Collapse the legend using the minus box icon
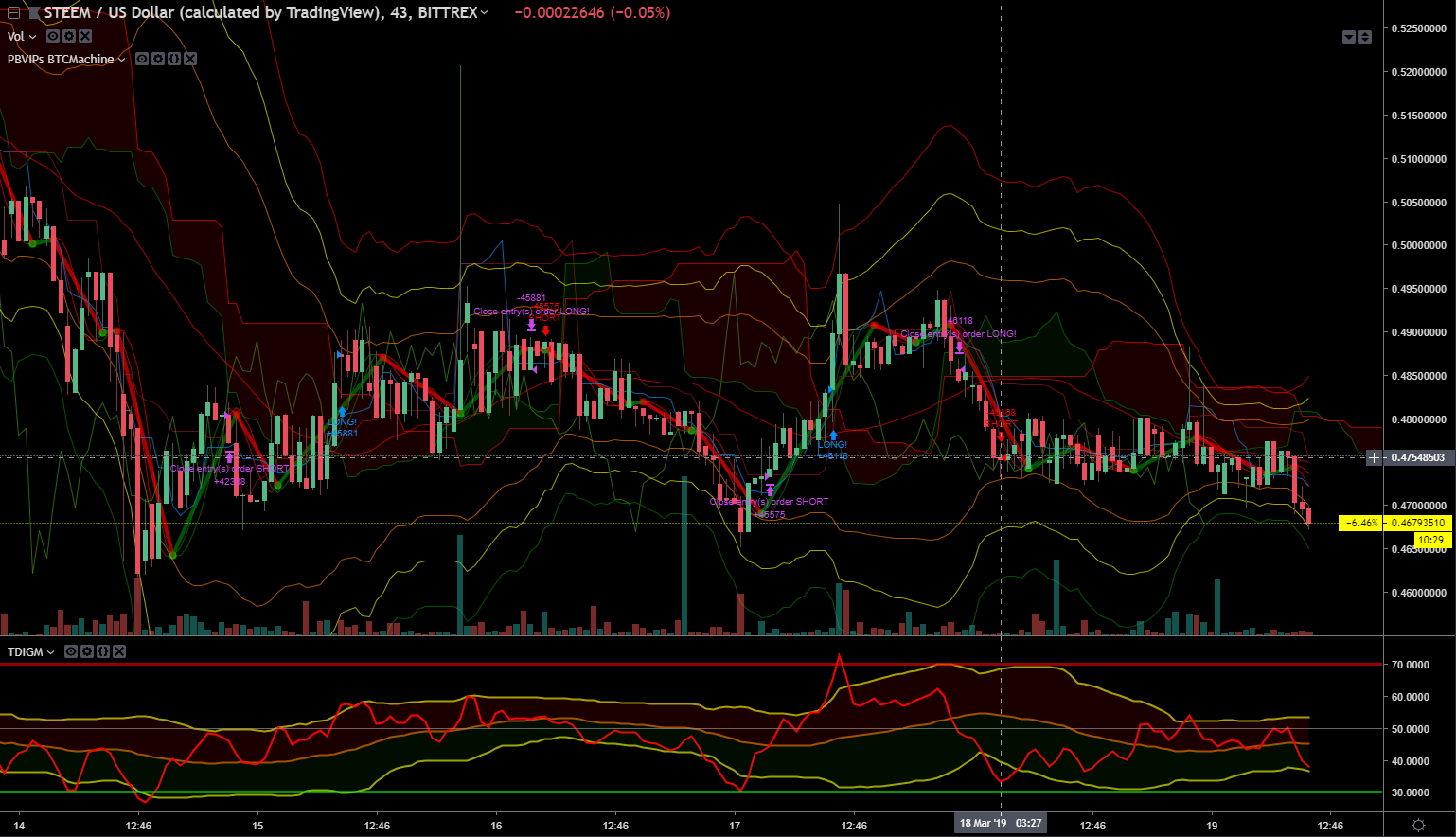This screenshot has height=837, width=1456. [x=13, y=13]
